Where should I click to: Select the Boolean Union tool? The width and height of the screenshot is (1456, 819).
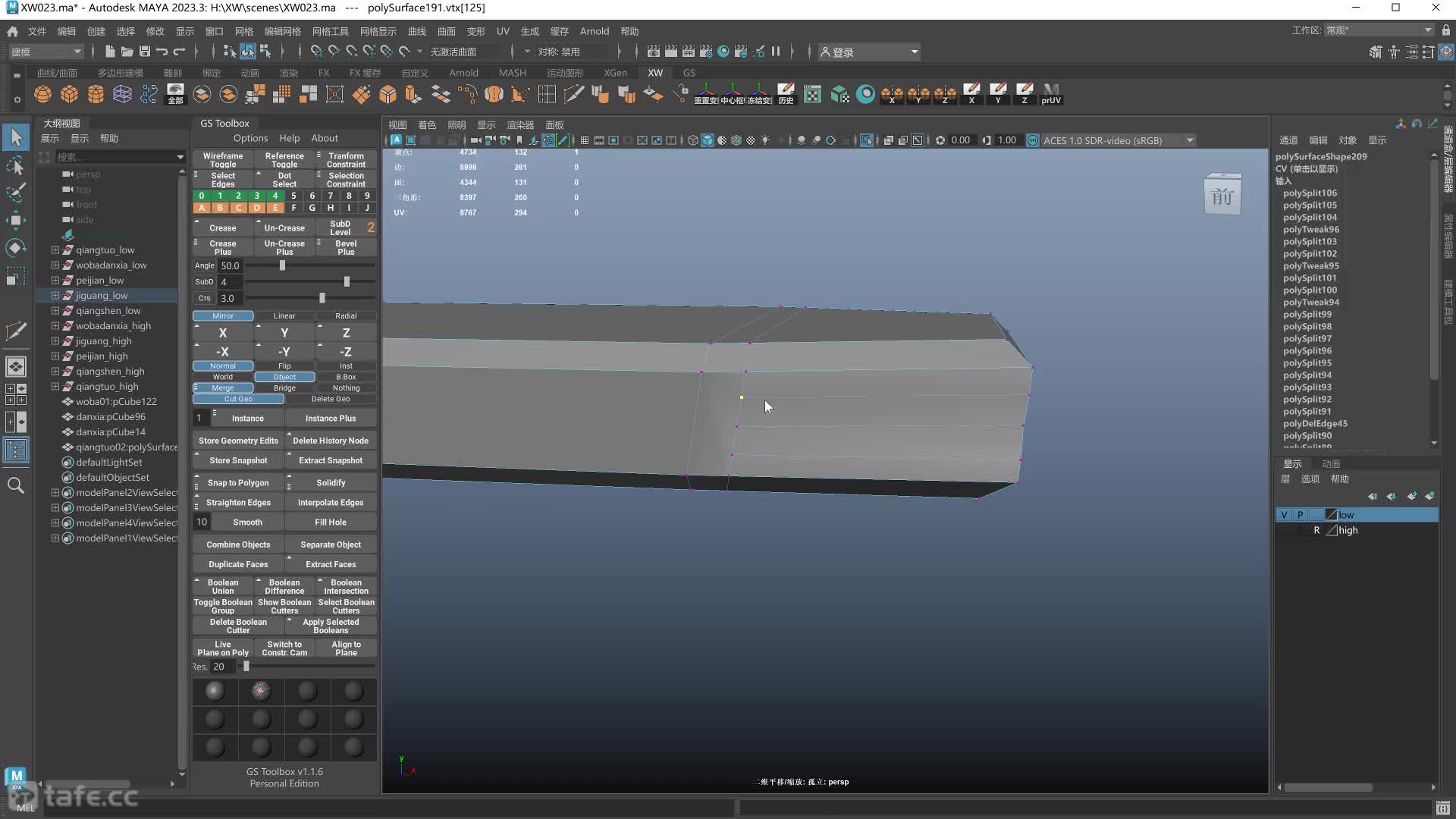point(222,586)
